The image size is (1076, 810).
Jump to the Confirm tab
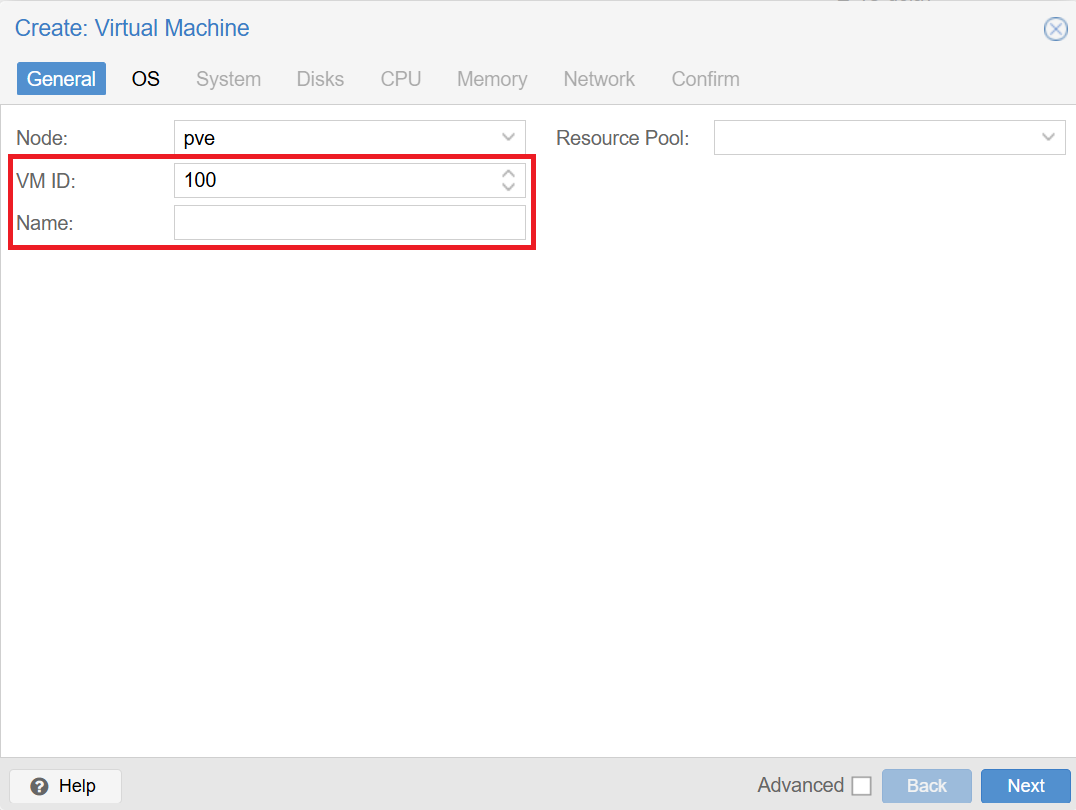pyautogui.click(x=705, y=79)
